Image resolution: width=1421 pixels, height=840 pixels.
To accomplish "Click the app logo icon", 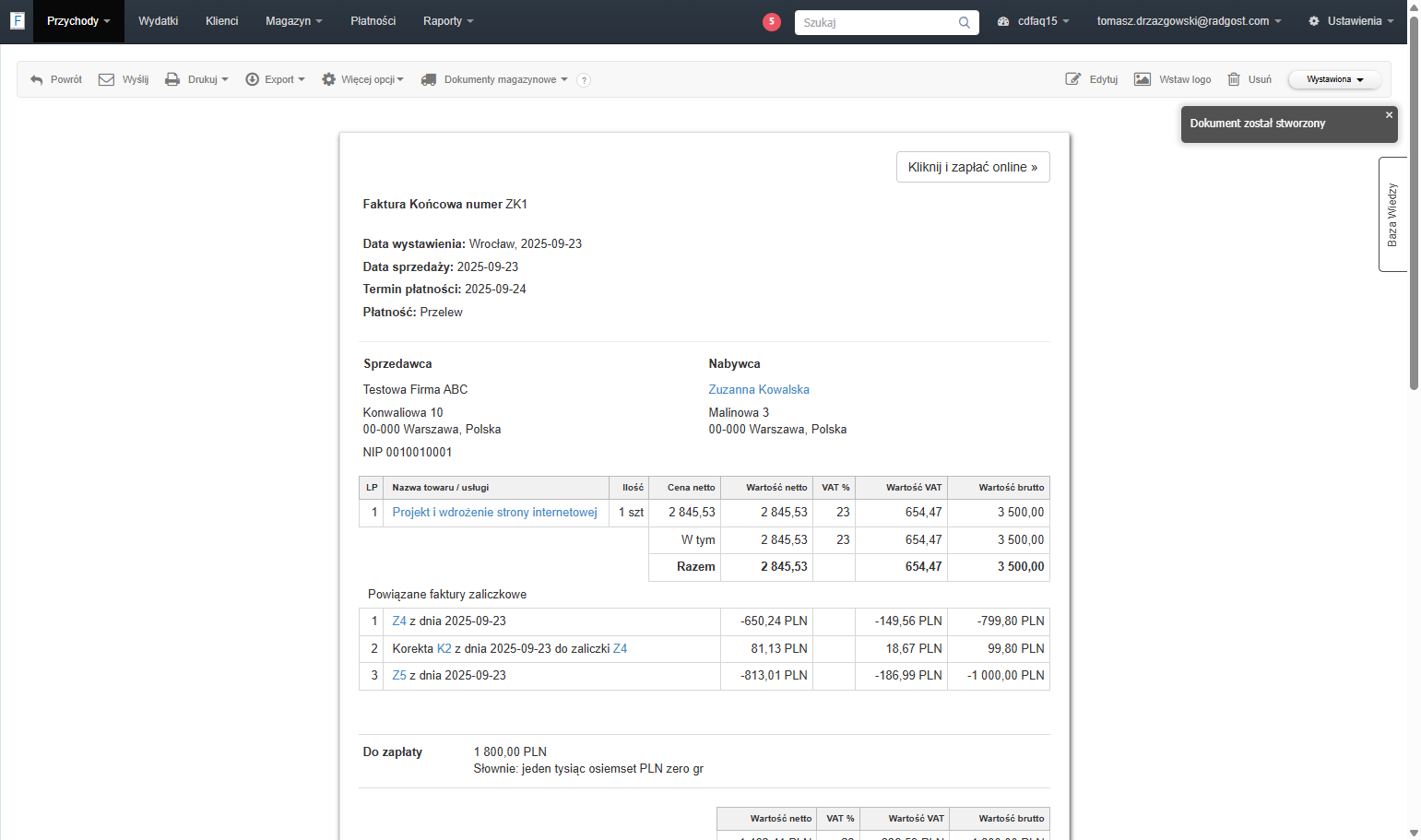I will [x=17, y=20].
